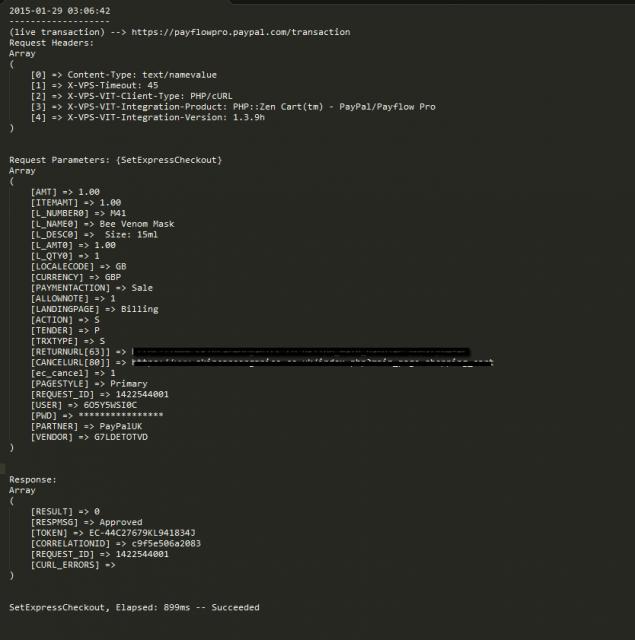
Task: Click the Request Parameters SetExpressCheckout heading
Action: [x=115, y=160]
